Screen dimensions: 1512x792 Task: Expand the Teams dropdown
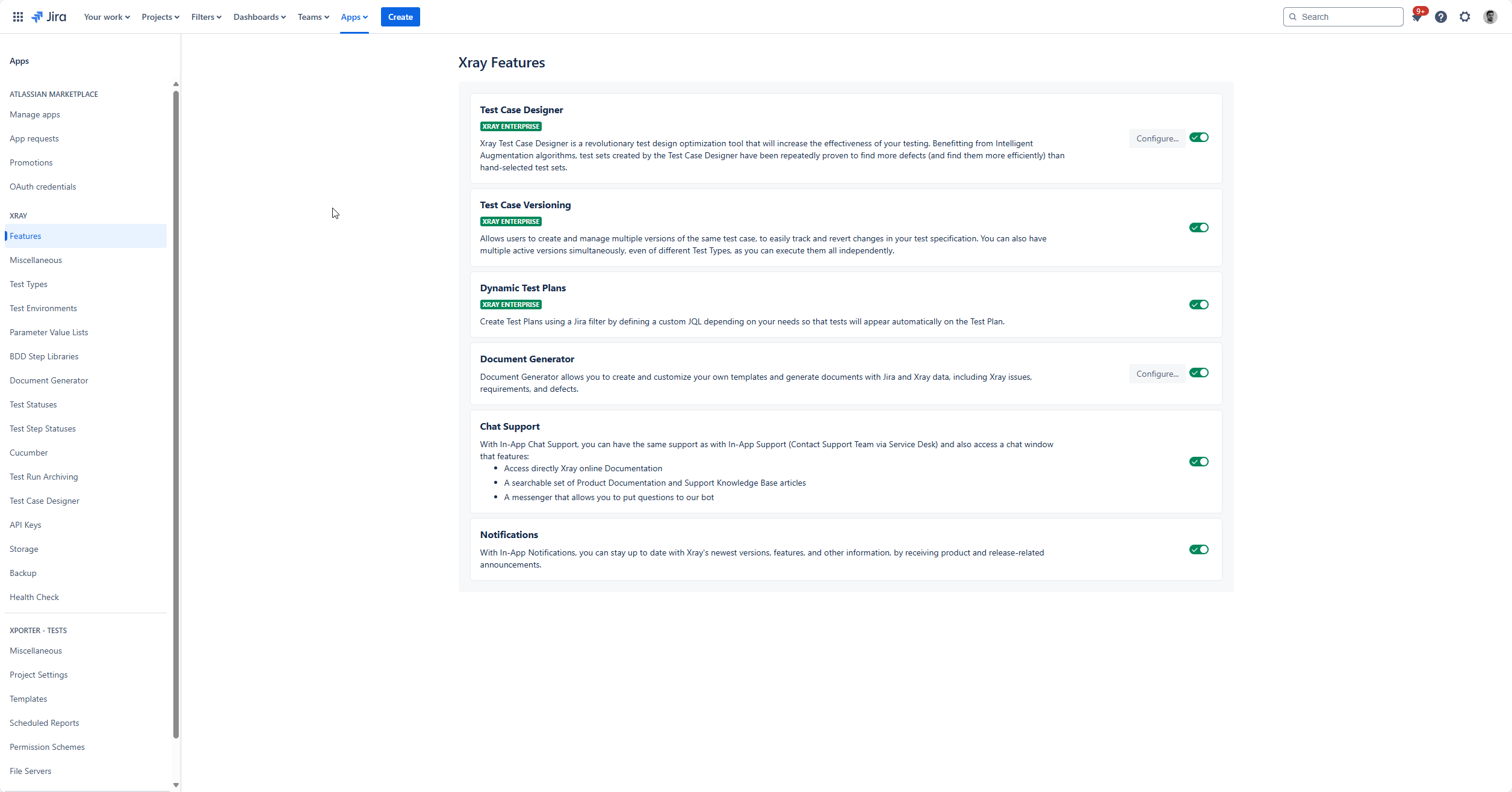tap(314, 17)
